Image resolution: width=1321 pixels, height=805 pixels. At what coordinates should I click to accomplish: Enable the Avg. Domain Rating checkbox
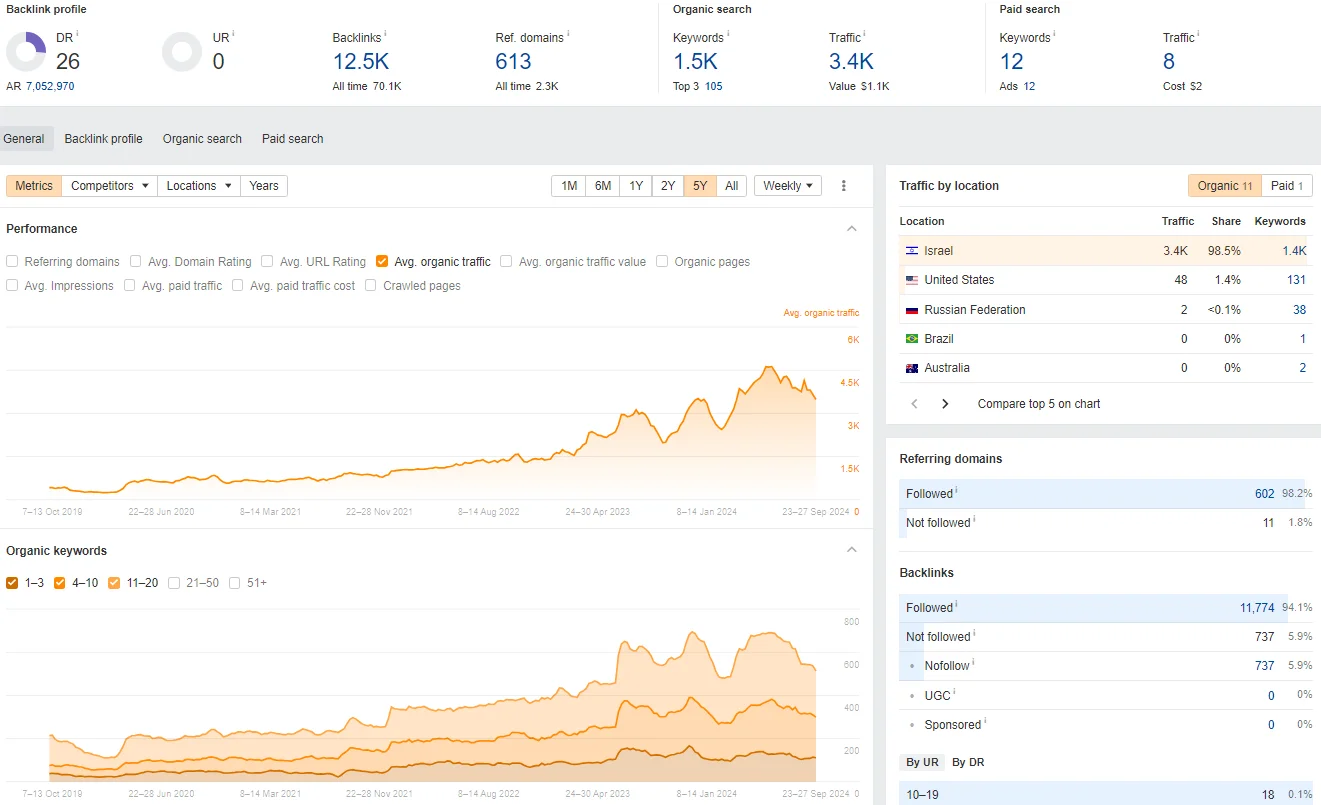136,262
